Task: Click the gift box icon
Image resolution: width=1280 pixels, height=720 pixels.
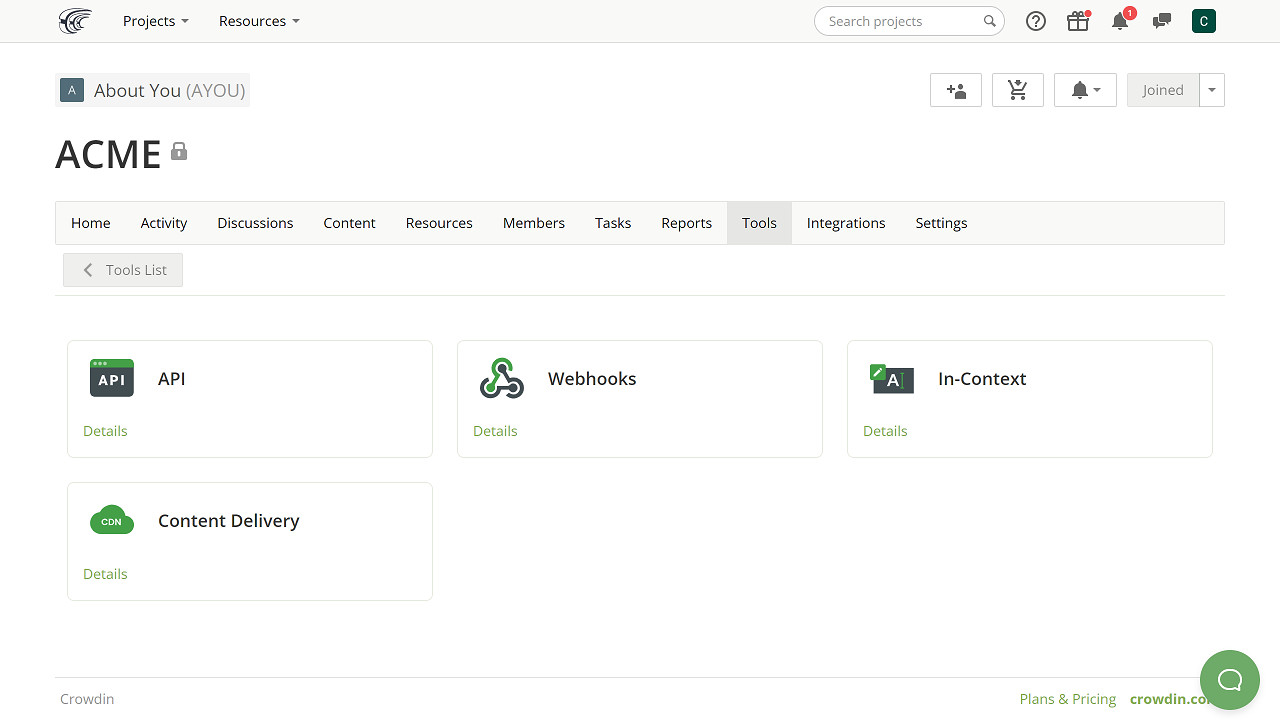Action: pyautogui.click(x=1077, y=21)
